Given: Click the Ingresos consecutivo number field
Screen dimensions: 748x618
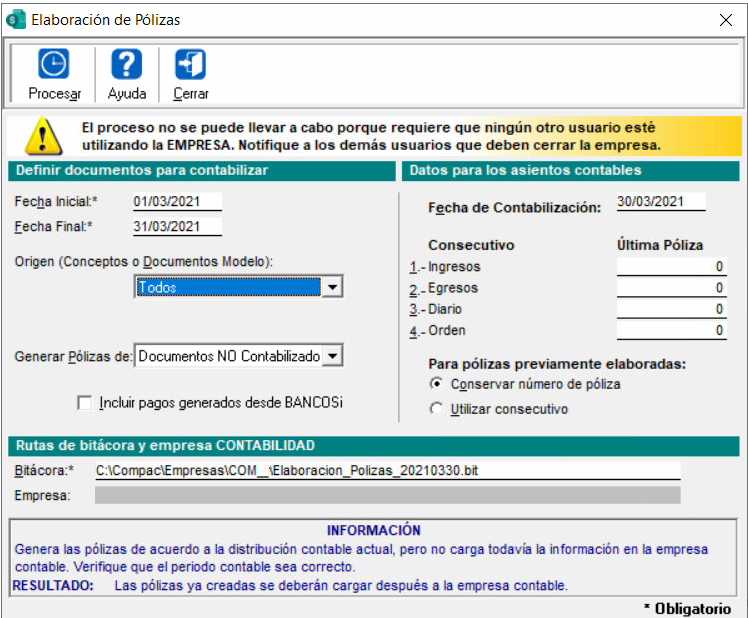Looking at the screenshot, I should [671, 267].
